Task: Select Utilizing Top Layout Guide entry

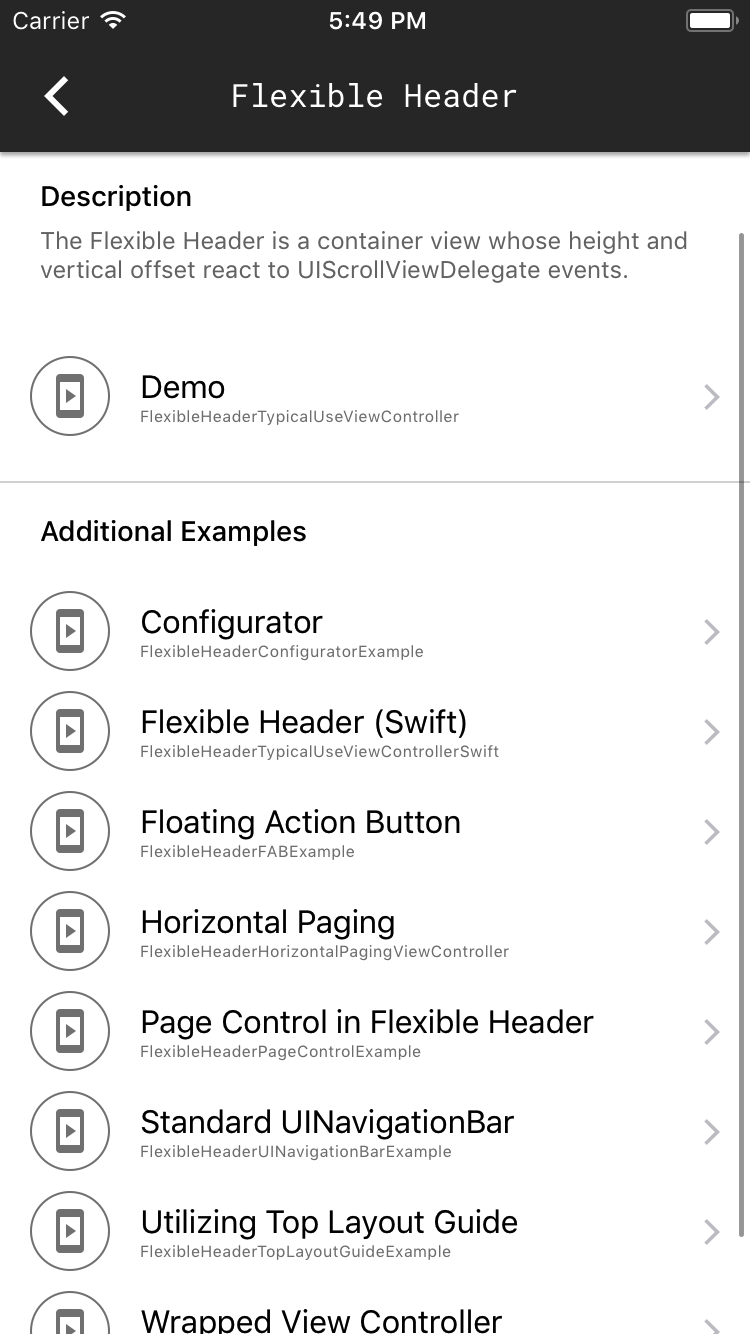Action: (x=375, y=1232)
